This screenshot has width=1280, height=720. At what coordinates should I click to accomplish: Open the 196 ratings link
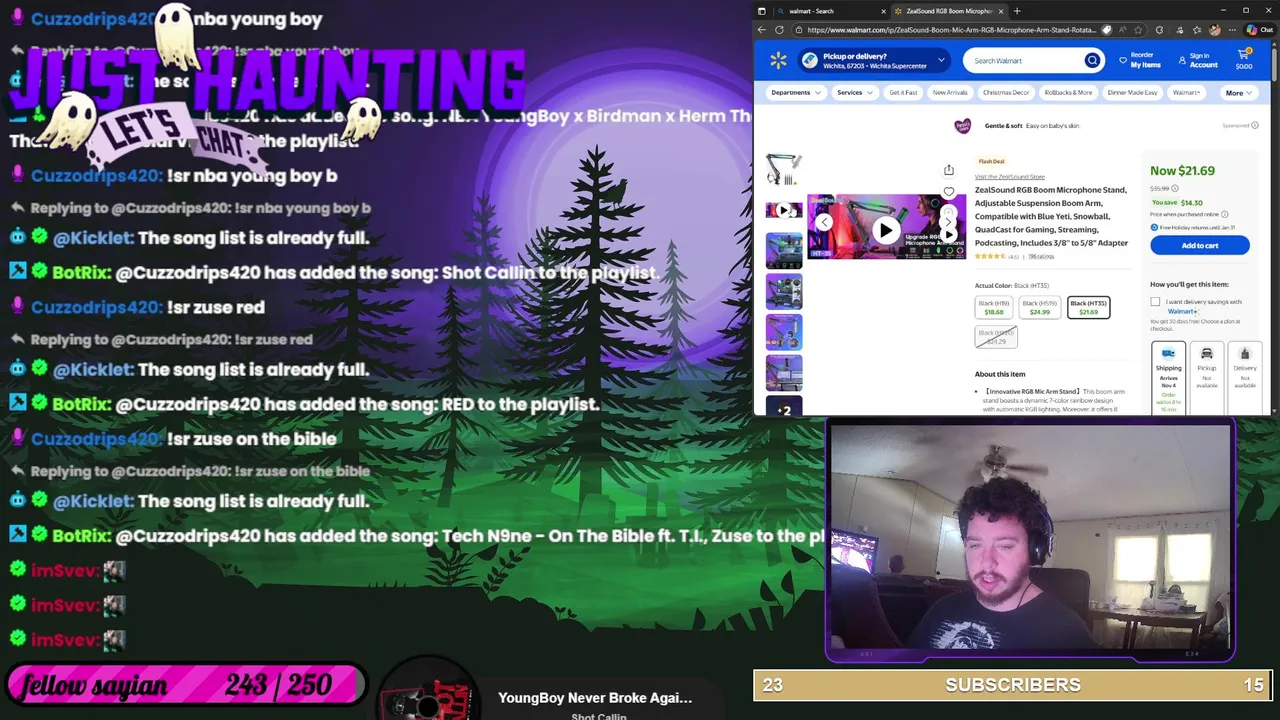(1043, 257)
